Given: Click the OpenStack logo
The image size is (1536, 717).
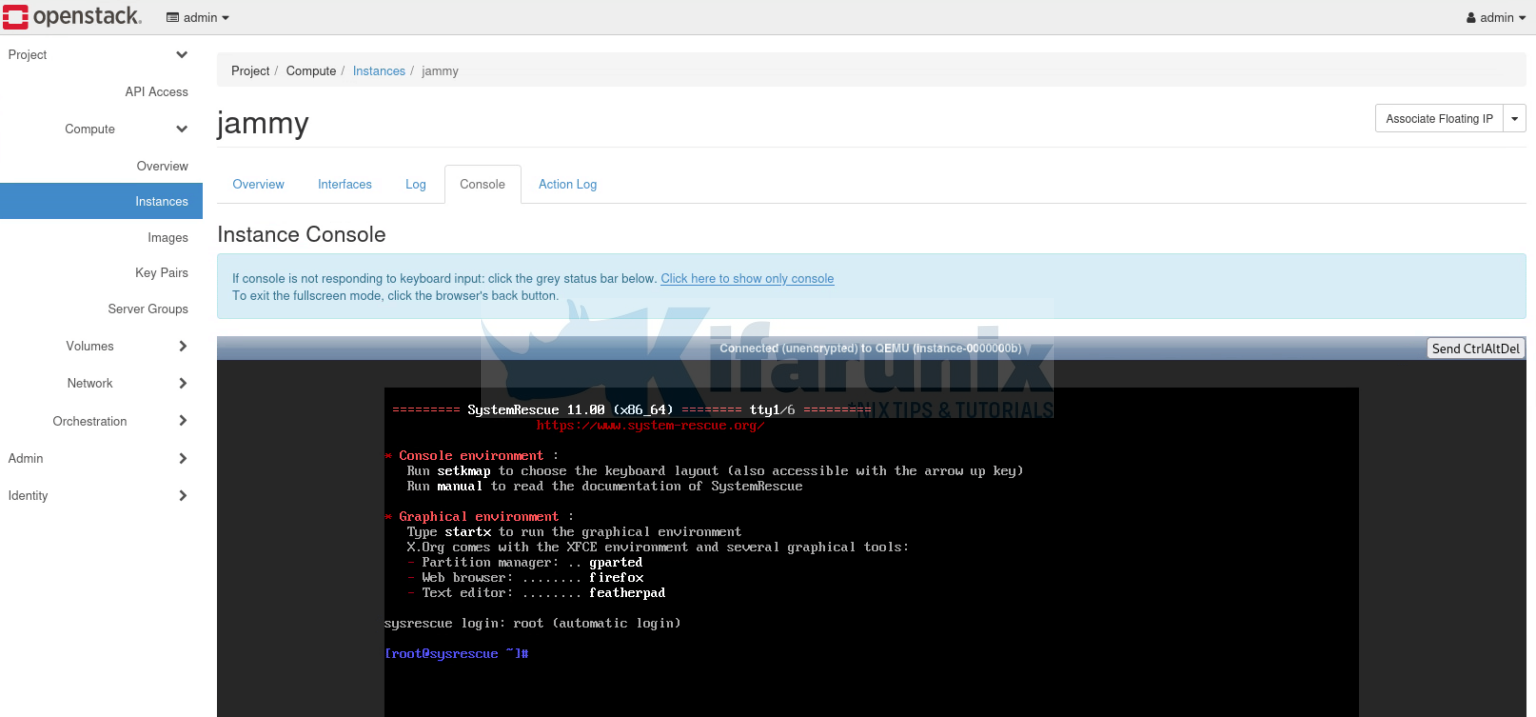Looking at the screenshot, I should pos(73,16).
